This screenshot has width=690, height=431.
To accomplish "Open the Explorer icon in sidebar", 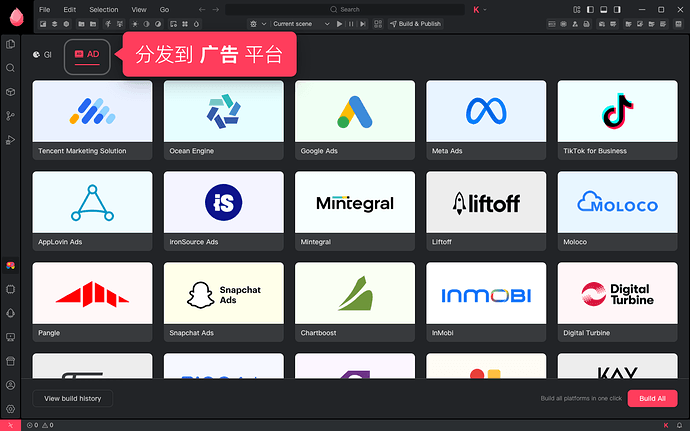I will click(x=11, y=44).
